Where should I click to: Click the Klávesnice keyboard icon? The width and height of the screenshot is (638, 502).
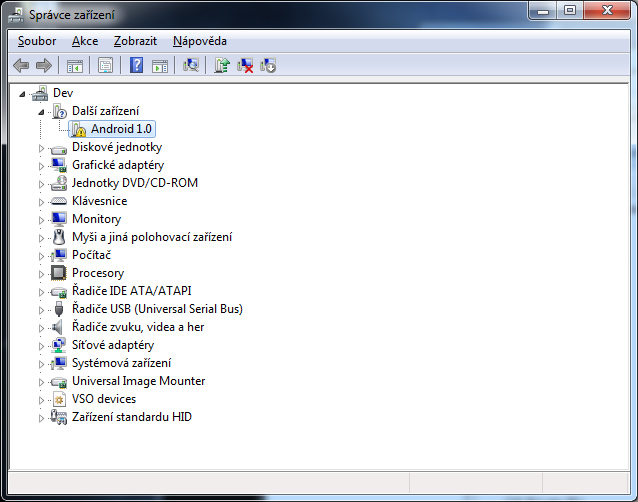(59, 201)
